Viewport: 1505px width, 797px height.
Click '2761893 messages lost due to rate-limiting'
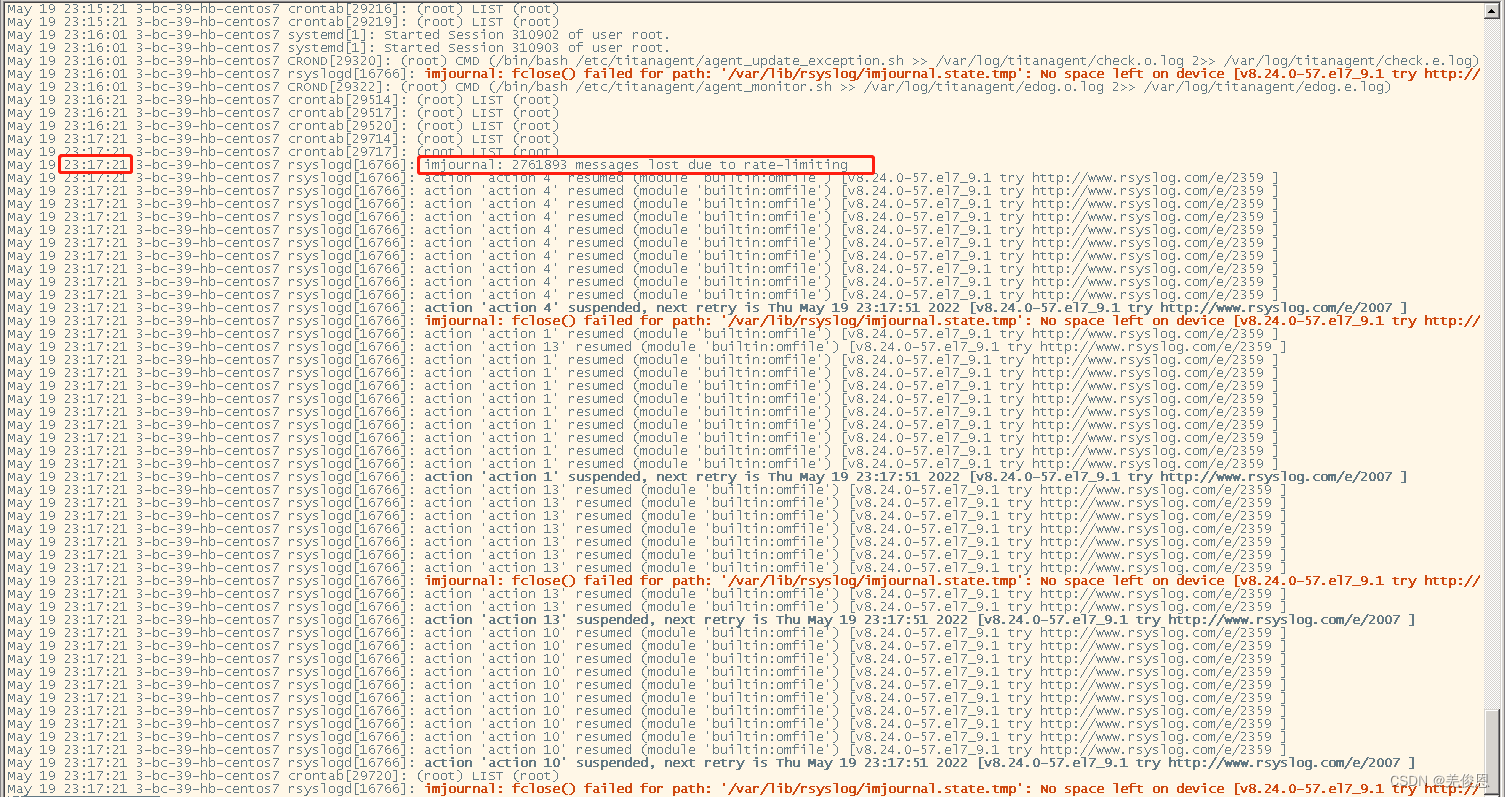[x=679, y=164]
